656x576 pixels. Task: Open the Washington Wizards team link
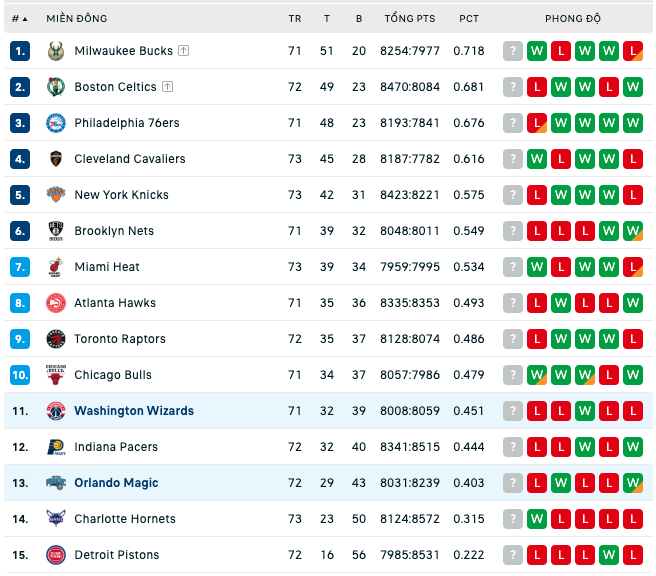coord(134,411)
